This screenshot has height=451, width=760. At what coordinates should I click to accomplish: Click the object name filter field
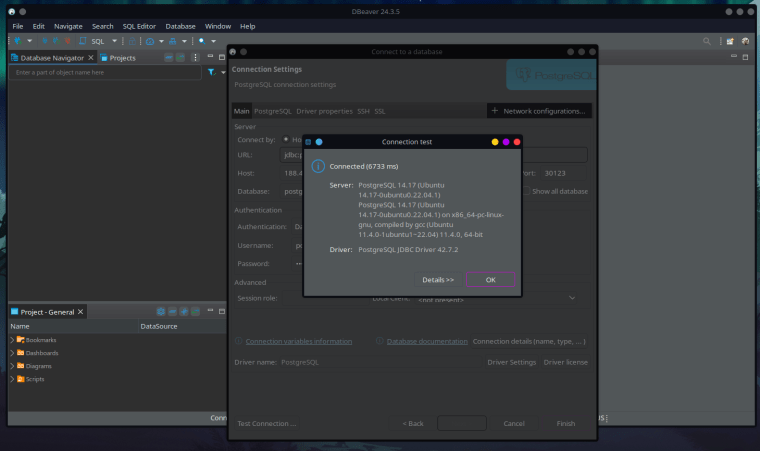point(105,72)
